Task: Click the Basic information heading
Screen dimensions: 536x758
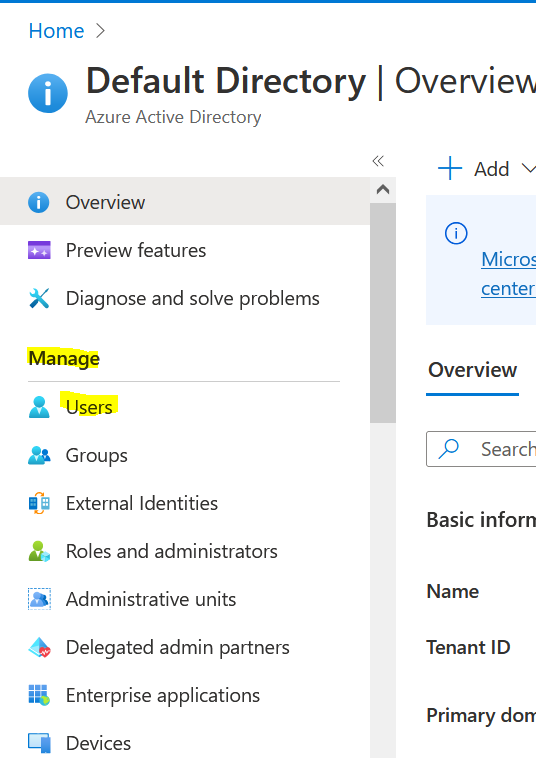Action: (481, 520)
